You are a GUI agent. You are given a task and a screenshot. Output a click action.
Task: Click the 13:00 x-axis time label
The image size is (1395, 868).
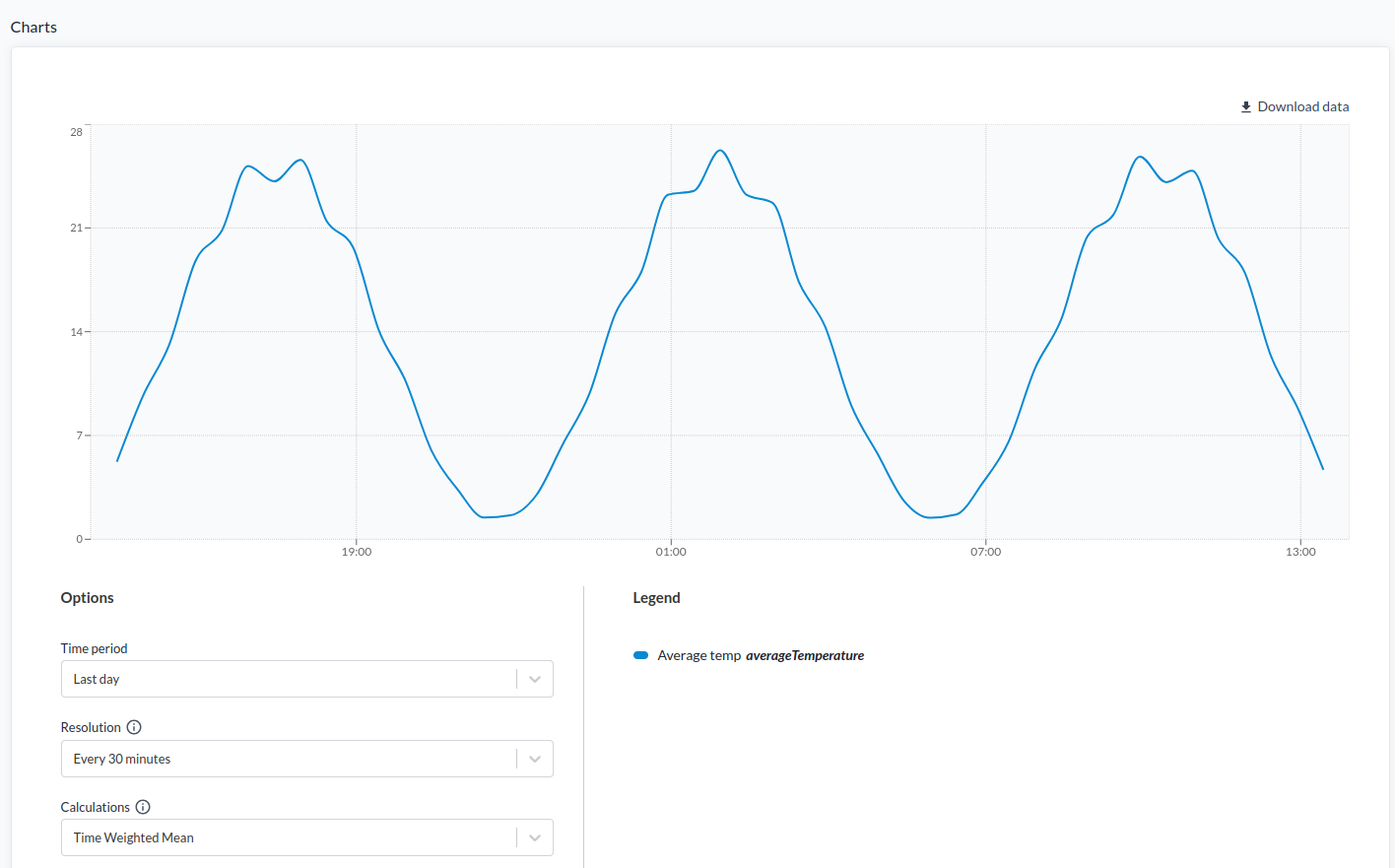1300,552
